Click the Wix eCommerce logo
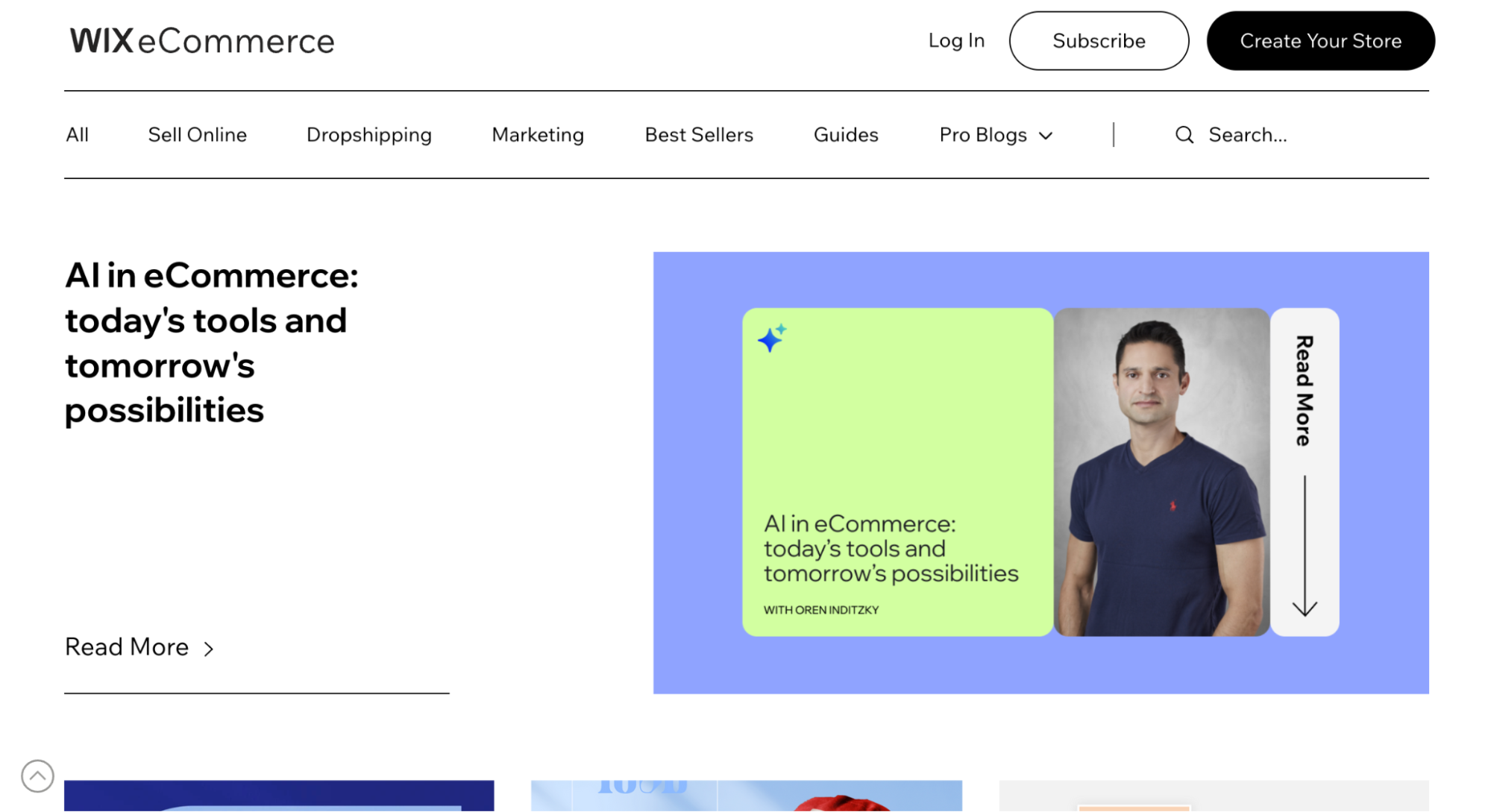The width and height of the screenshot is (1491, 812). (202, 41)
